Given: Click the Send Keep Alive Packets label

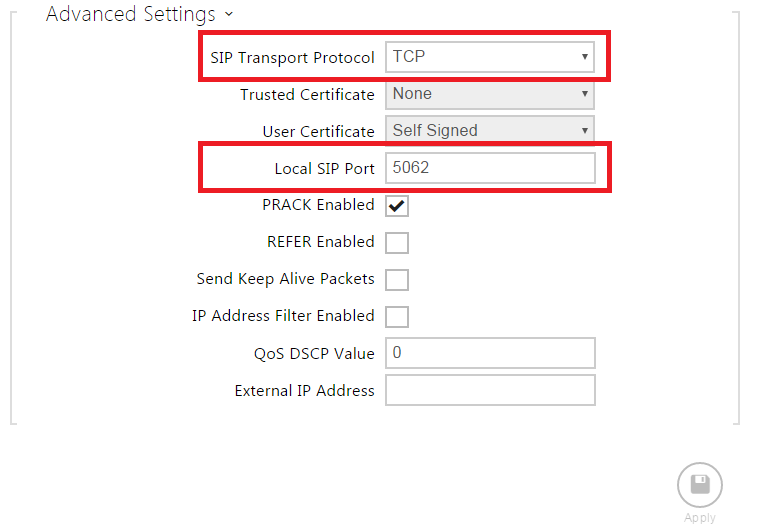Looking at the screenshot, I should tap(285, 279).
